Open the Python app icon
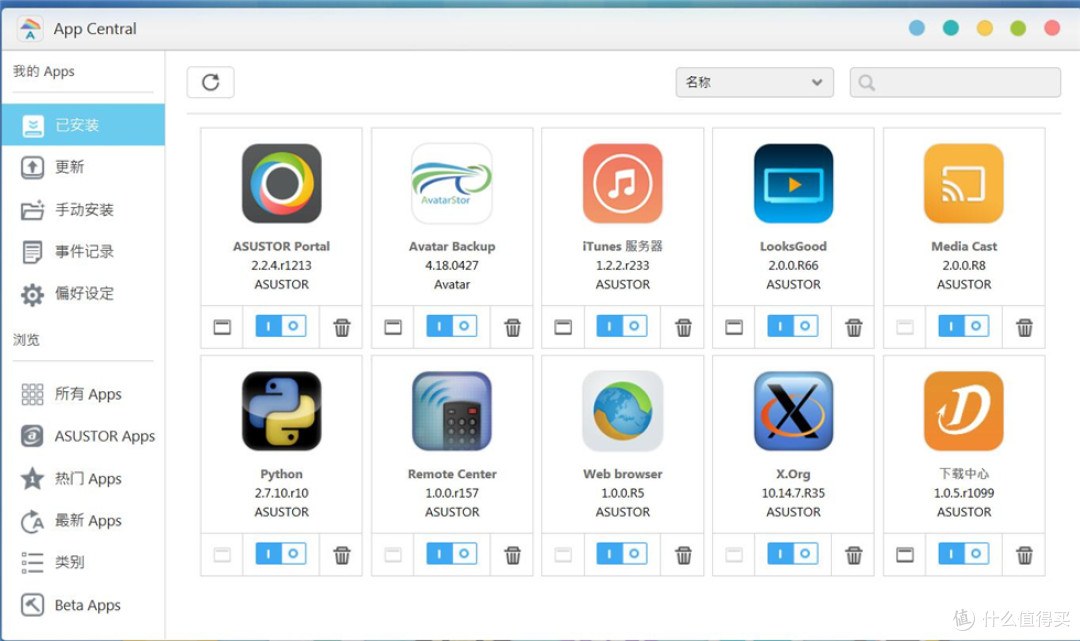 pyautogui.click(x=282, y=411)
